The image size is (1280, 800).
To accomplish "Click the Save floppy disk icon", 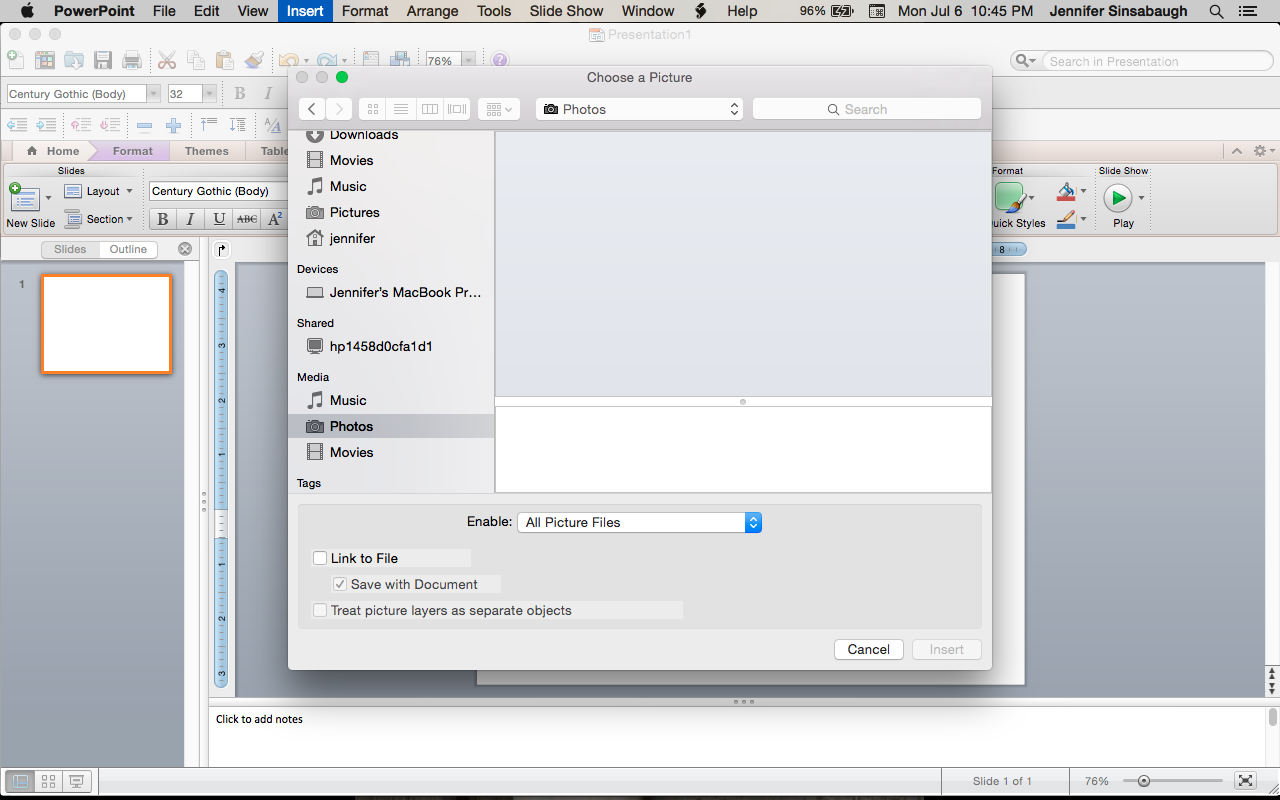I will pyautogui.click(x=103, y=60).
